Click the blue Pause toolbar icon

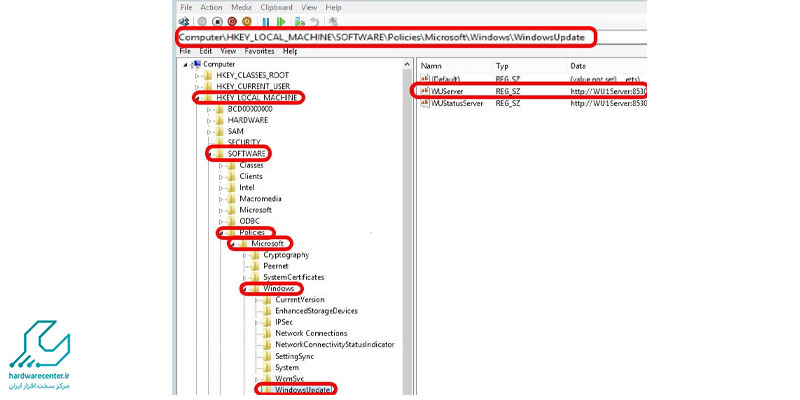pos(266,21)
